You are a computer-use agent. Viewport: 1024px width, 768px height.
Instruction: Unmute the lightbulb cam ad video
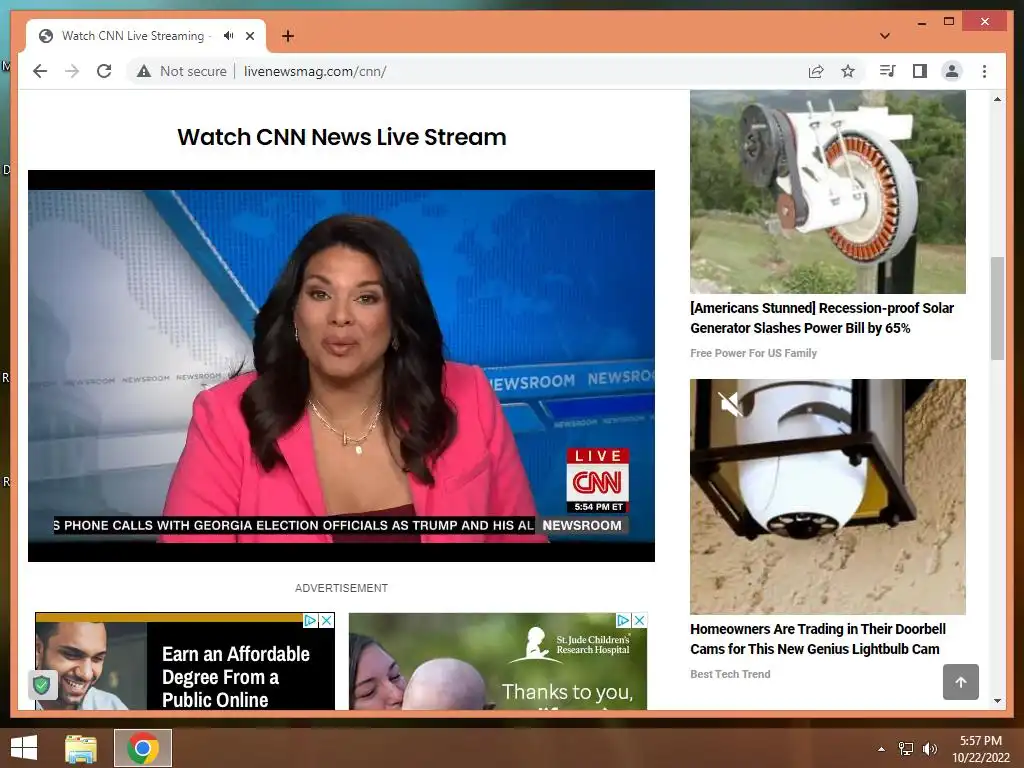pos(731,404)
